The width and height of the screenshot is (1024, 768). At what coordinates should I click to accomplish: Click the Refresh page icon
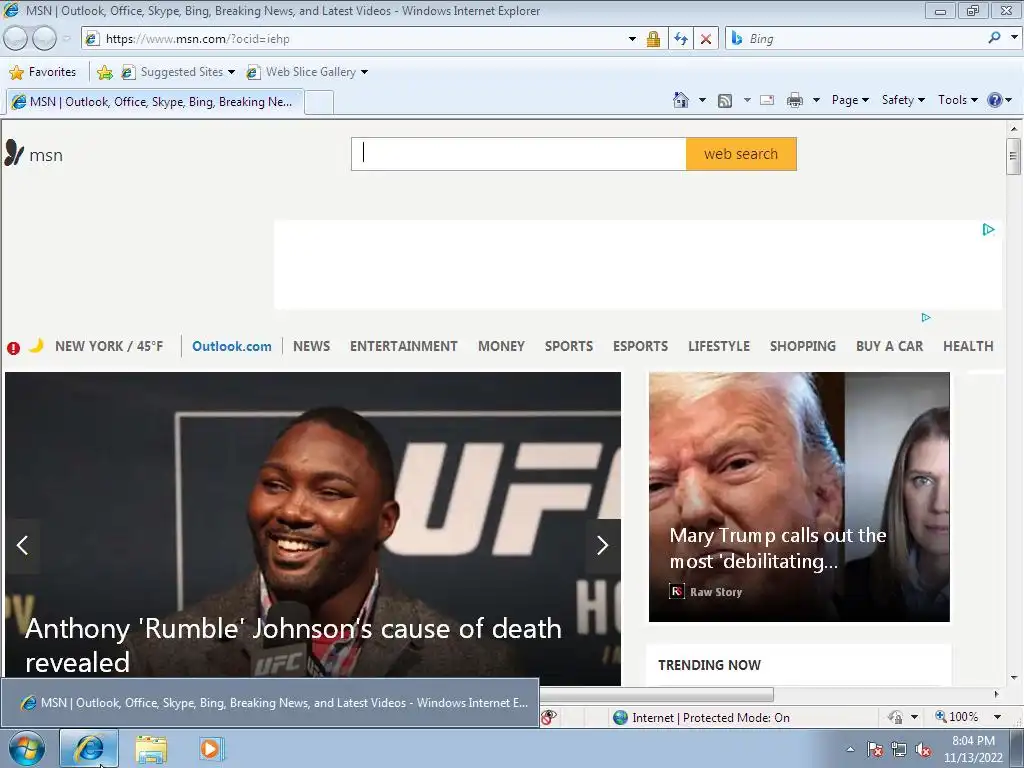click(x=680, y=39)
